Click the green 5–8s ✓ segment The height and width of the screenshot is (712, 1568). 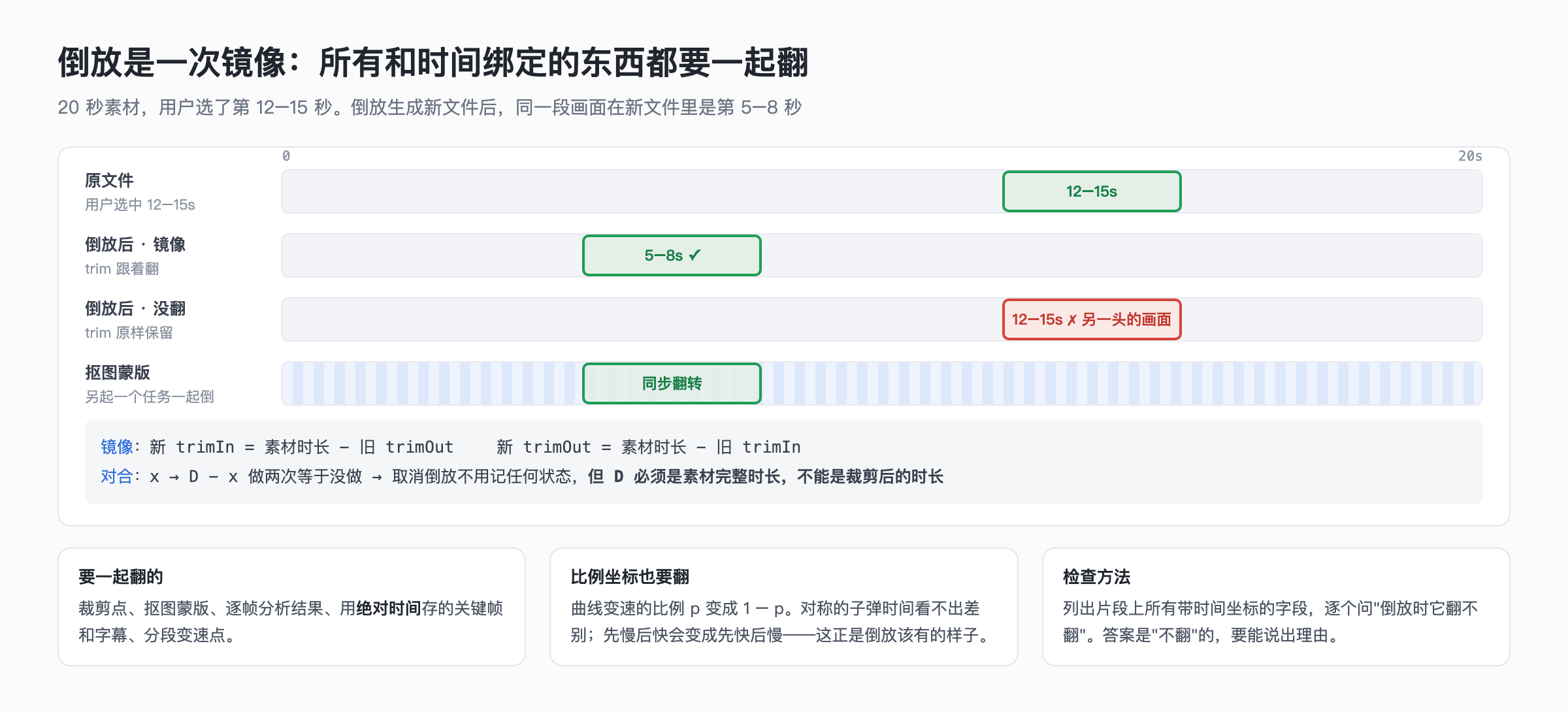point(672,255)
